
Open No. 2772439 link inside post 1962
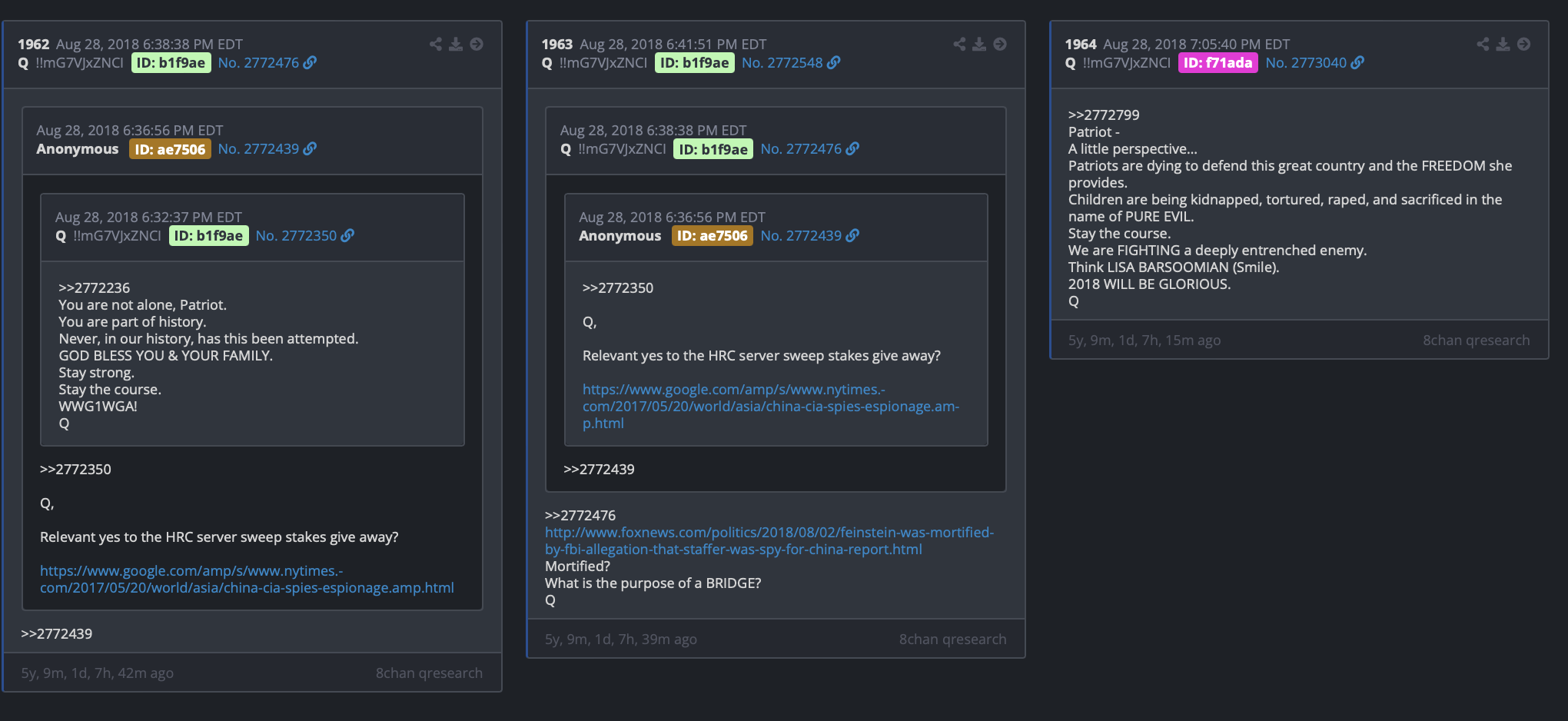(x=258, y=148)
